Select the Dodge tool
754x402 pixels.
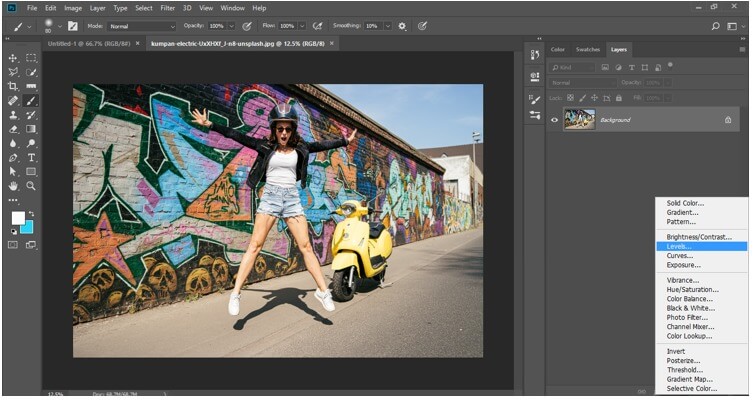31,143
